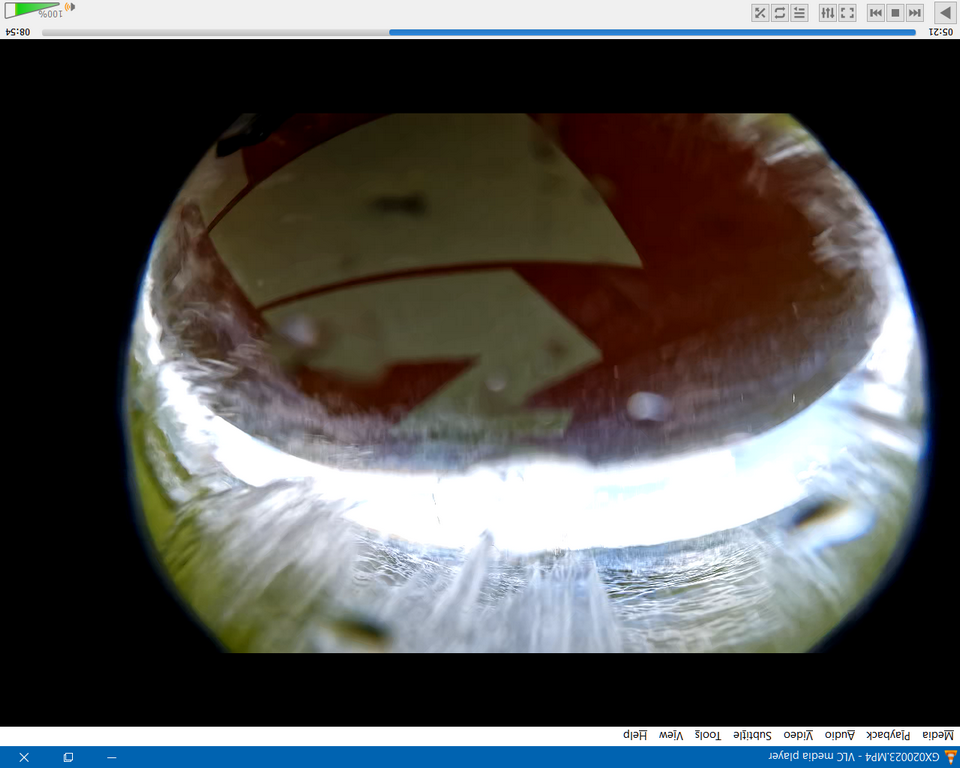Click the elapsed time label 05:21
The image size is (960, 768).
click(940, 32)
